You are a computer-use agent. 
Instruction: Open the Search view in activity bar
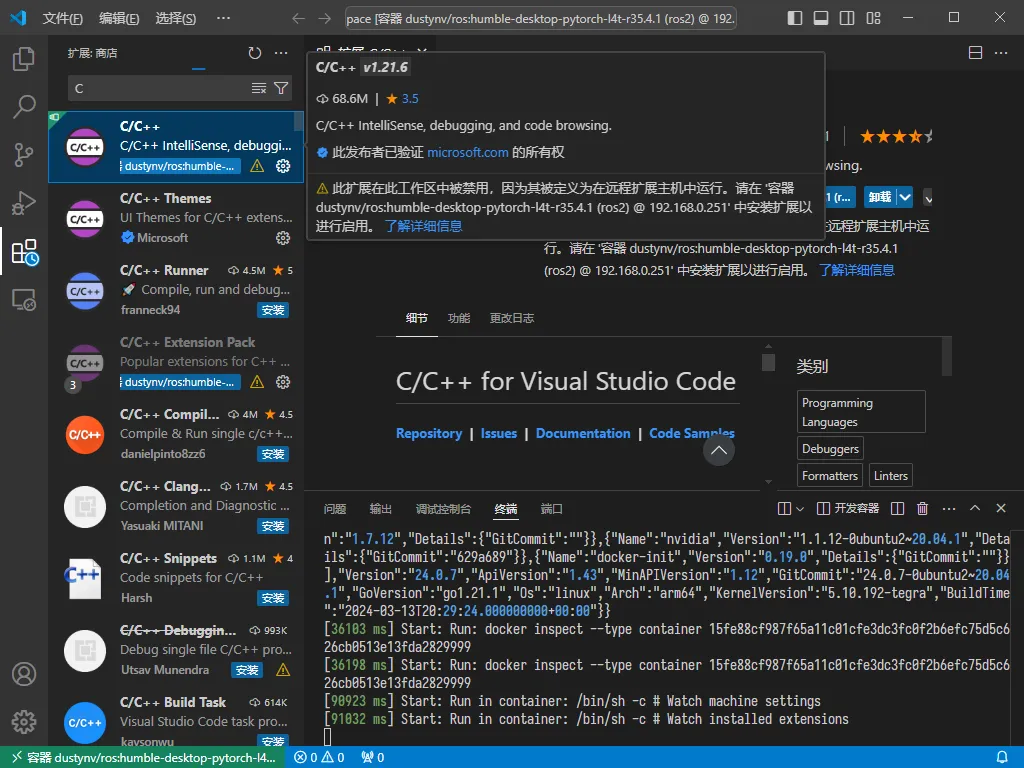click(24, 106)
